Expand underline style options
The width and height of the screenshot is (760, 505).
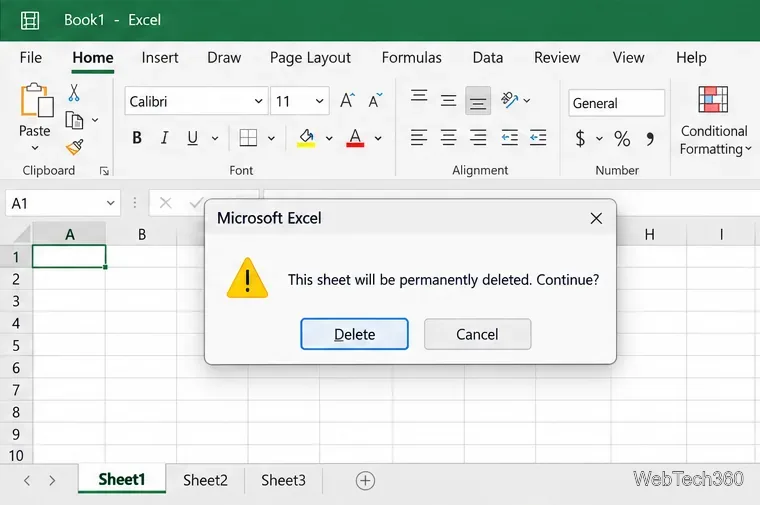click(x=215, y=139)
